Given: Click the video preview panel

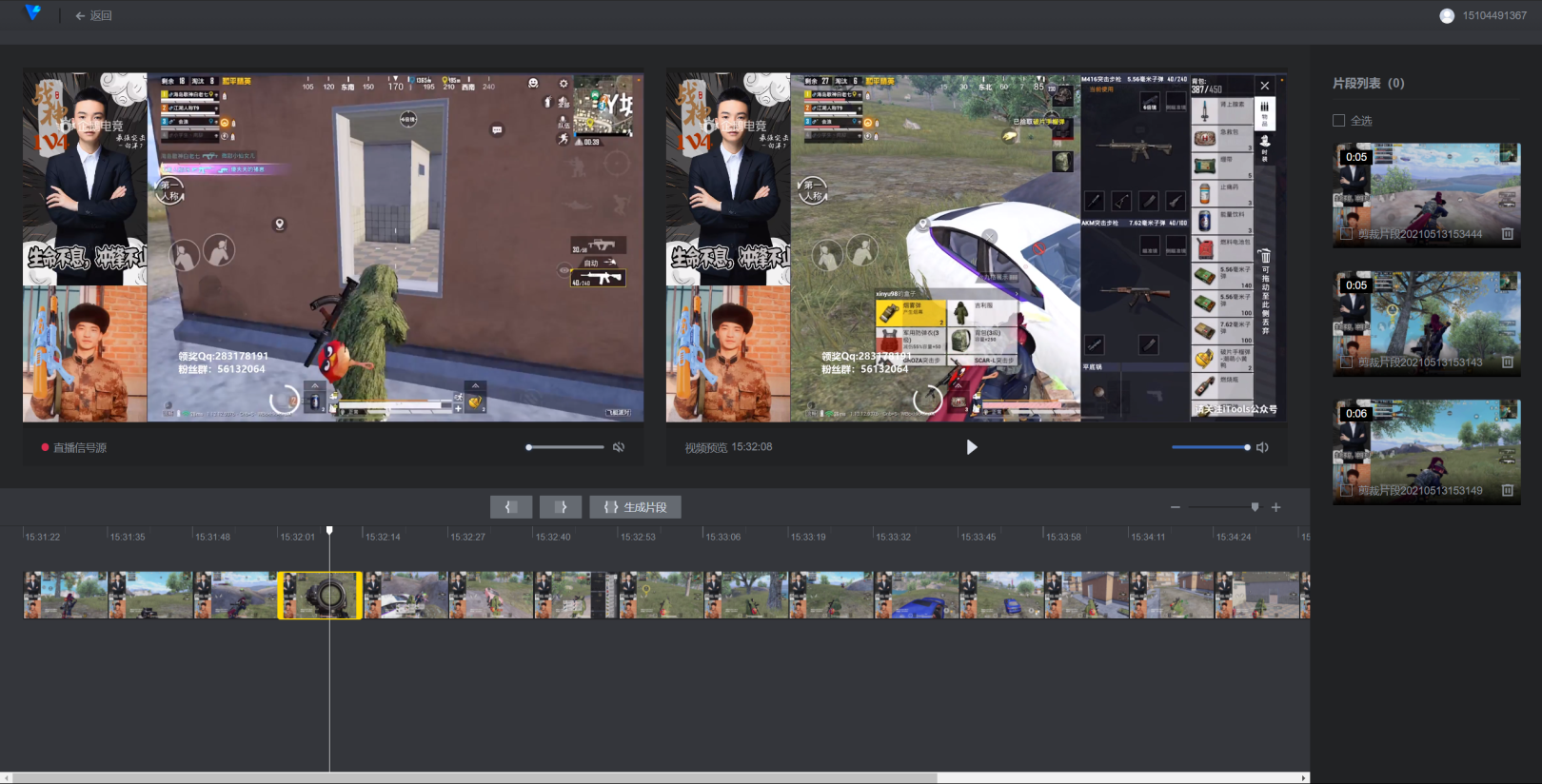Looking at the screenshot, I should coord(977,247).
